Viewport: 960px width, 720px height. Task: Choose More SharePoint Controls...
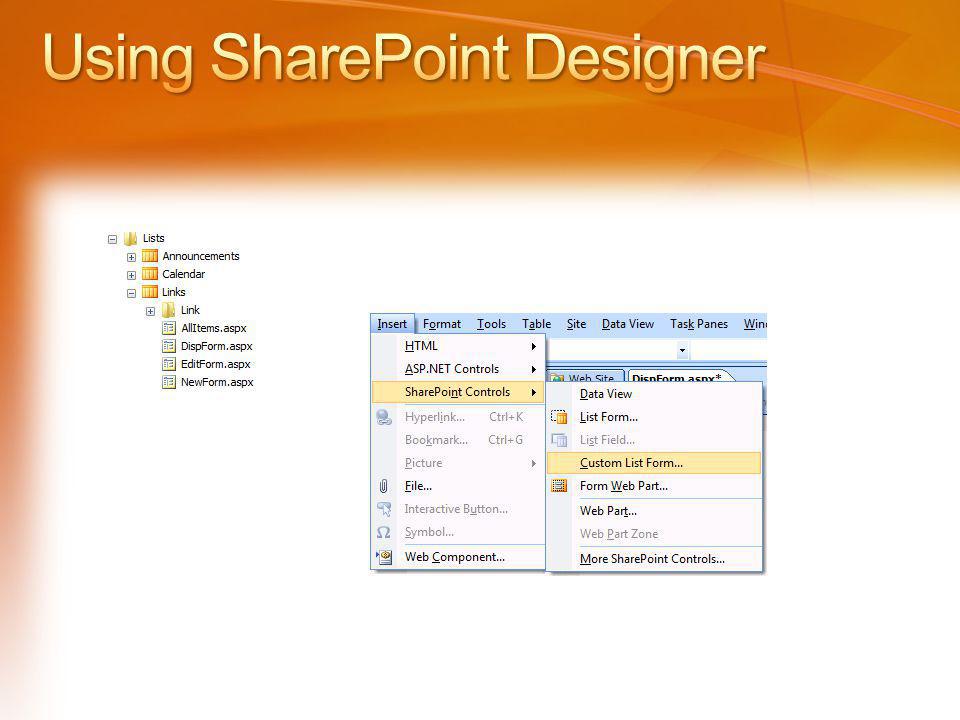click(654, 559)
